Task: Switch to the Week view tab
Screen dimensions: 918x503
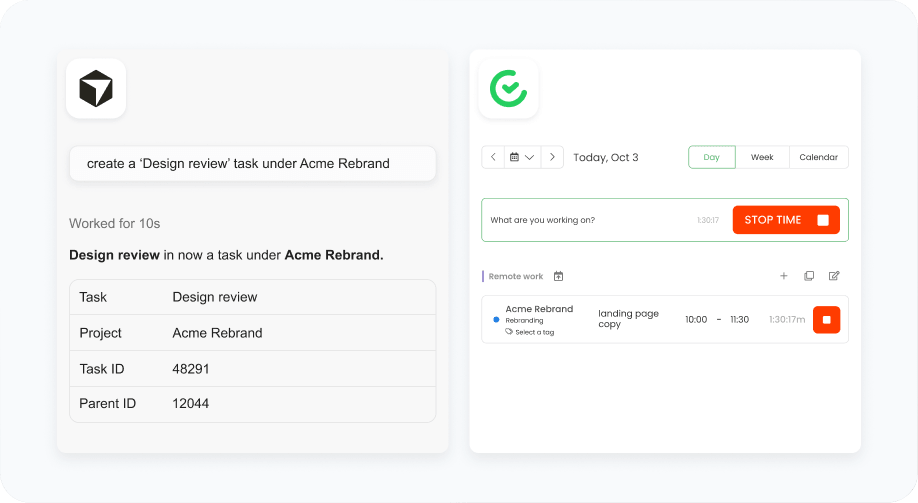Action: coord(762,157)
